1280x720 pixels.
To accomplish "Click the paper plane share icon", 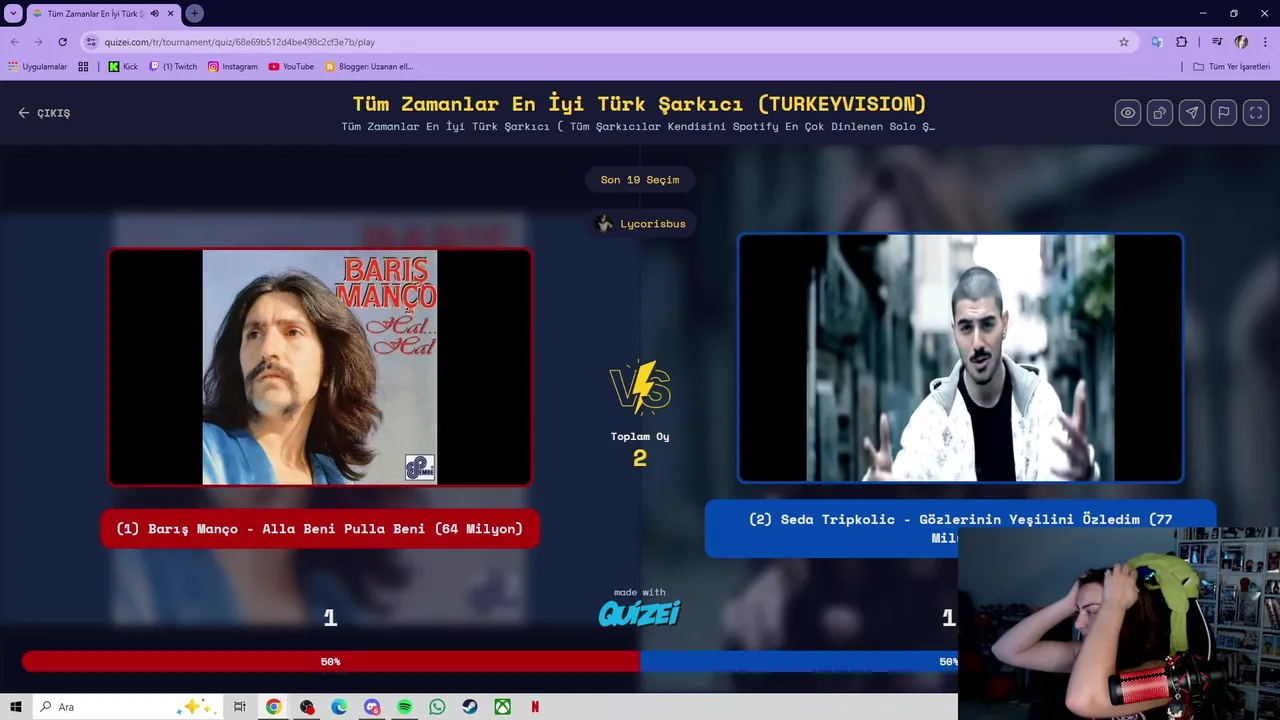I will point(1192,113).
